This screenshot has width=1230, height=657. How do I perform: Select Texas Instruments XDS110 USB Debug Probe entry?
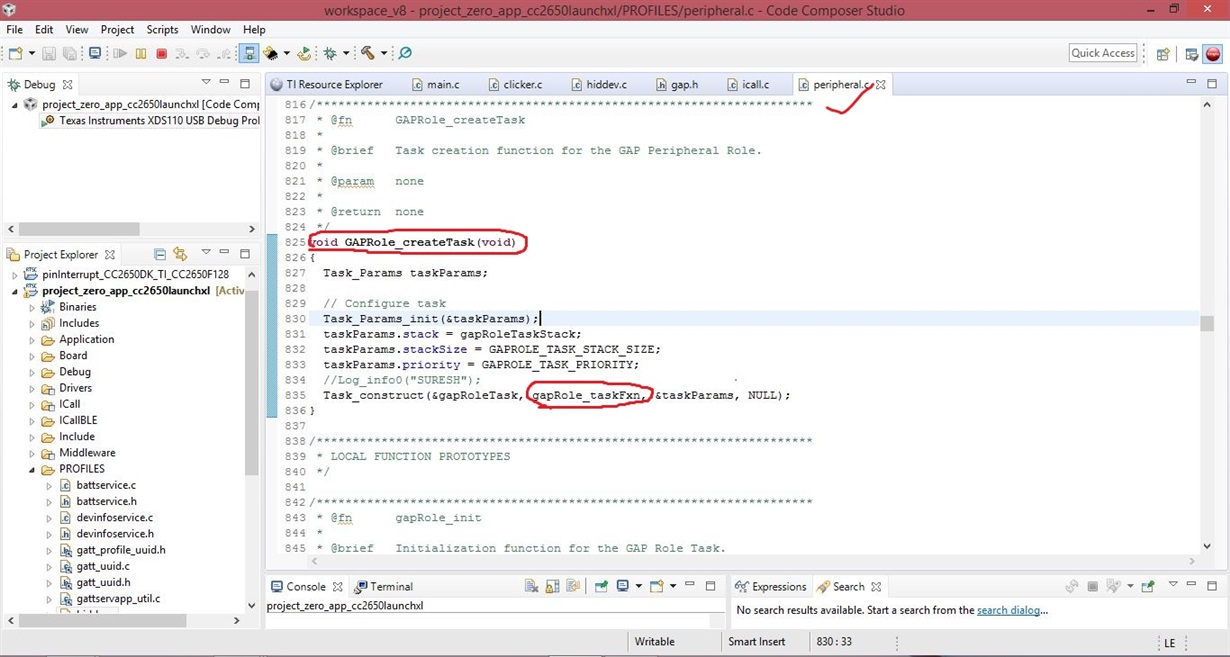150,121
